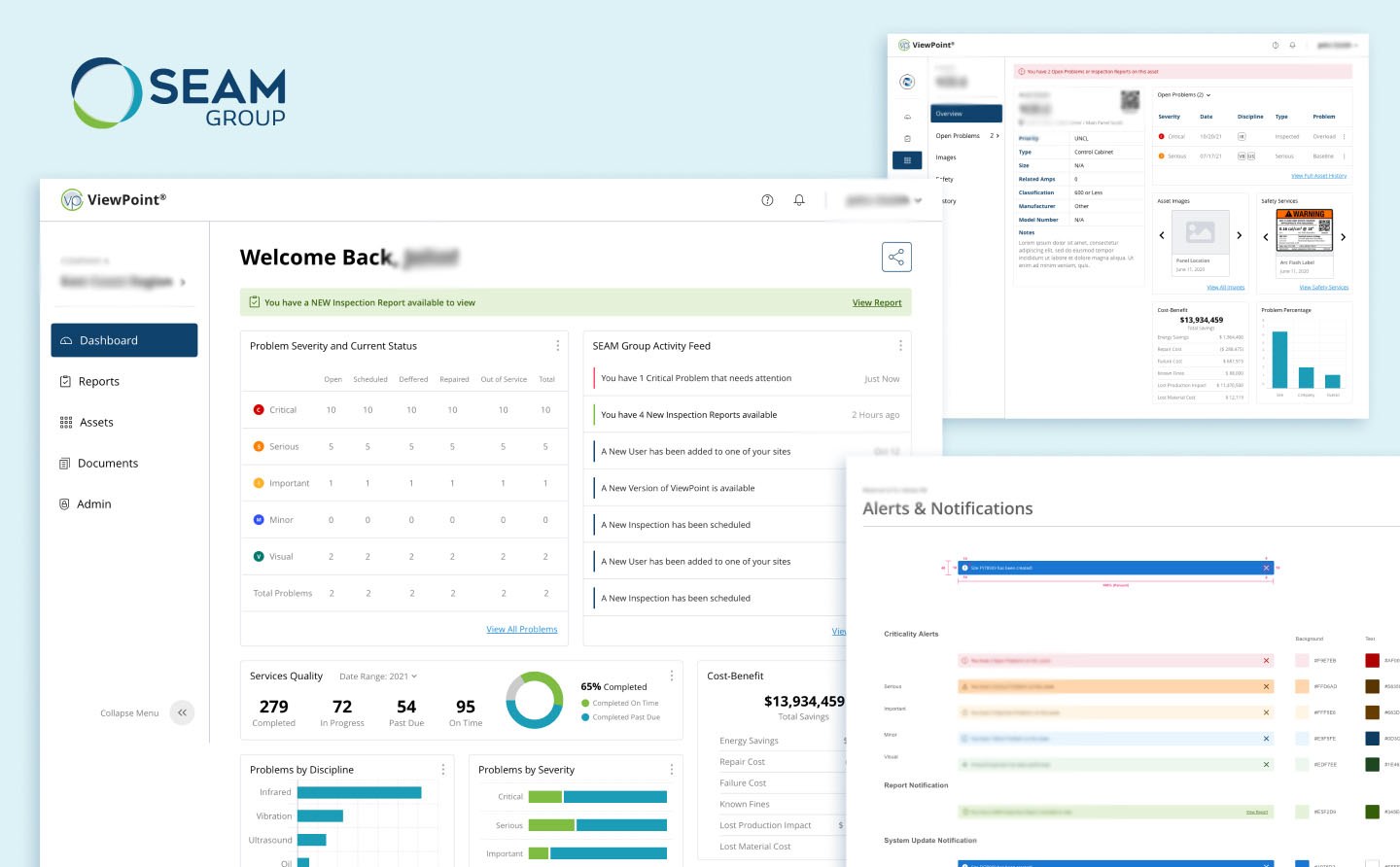Click the View All Problems link

521,630
